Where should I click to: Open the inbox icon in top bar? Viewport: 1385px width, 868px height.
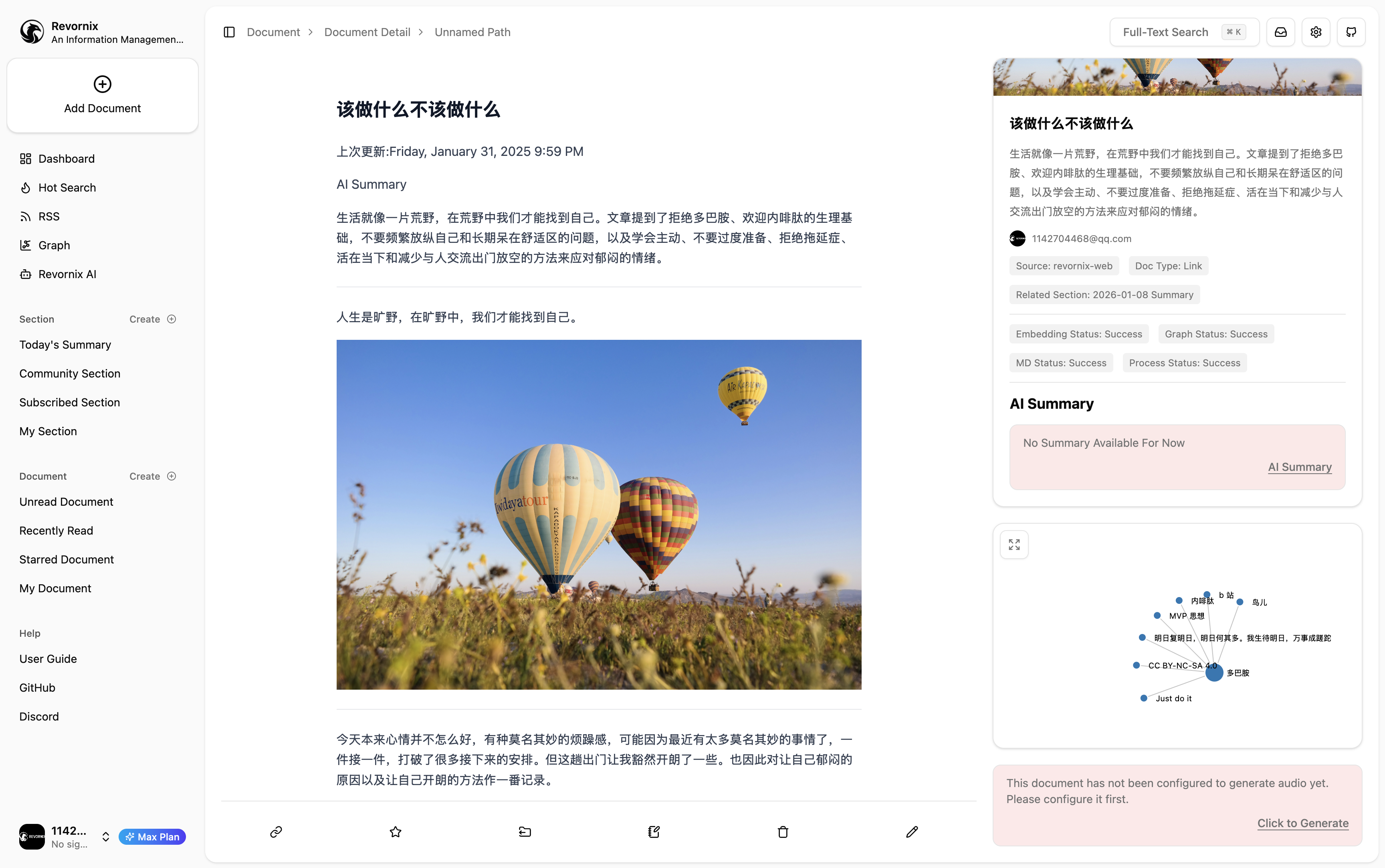pyautogui.click(x=1280, y=32)
